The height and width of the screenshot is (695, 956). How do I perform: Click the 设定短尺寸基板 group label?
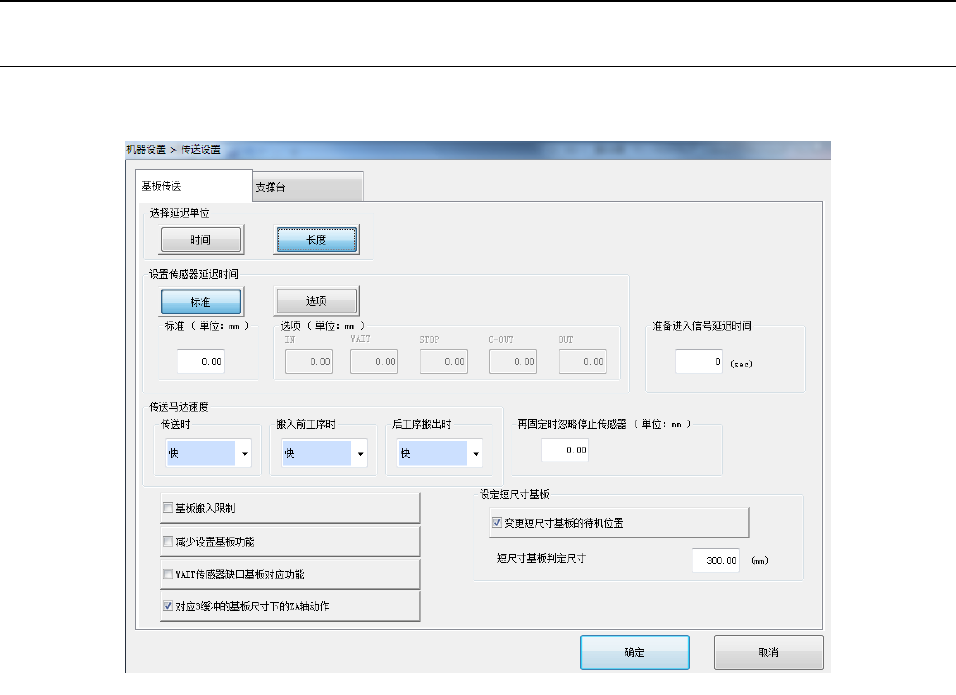(x=515, y=494)
